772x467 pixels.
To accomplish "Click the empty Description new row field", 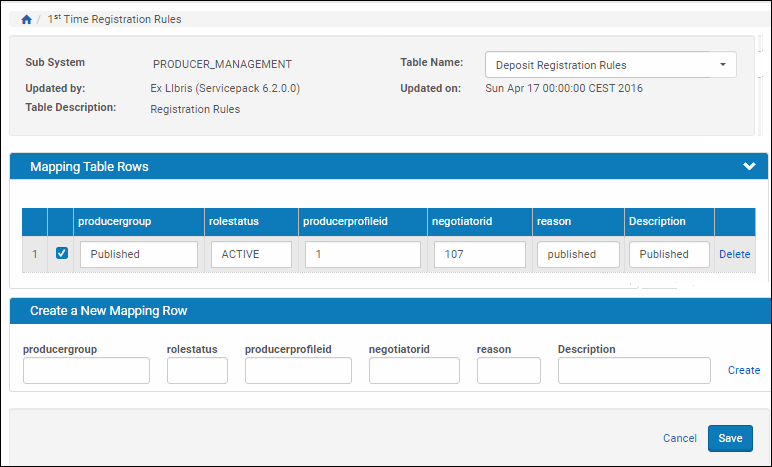I will pos(634,371).
